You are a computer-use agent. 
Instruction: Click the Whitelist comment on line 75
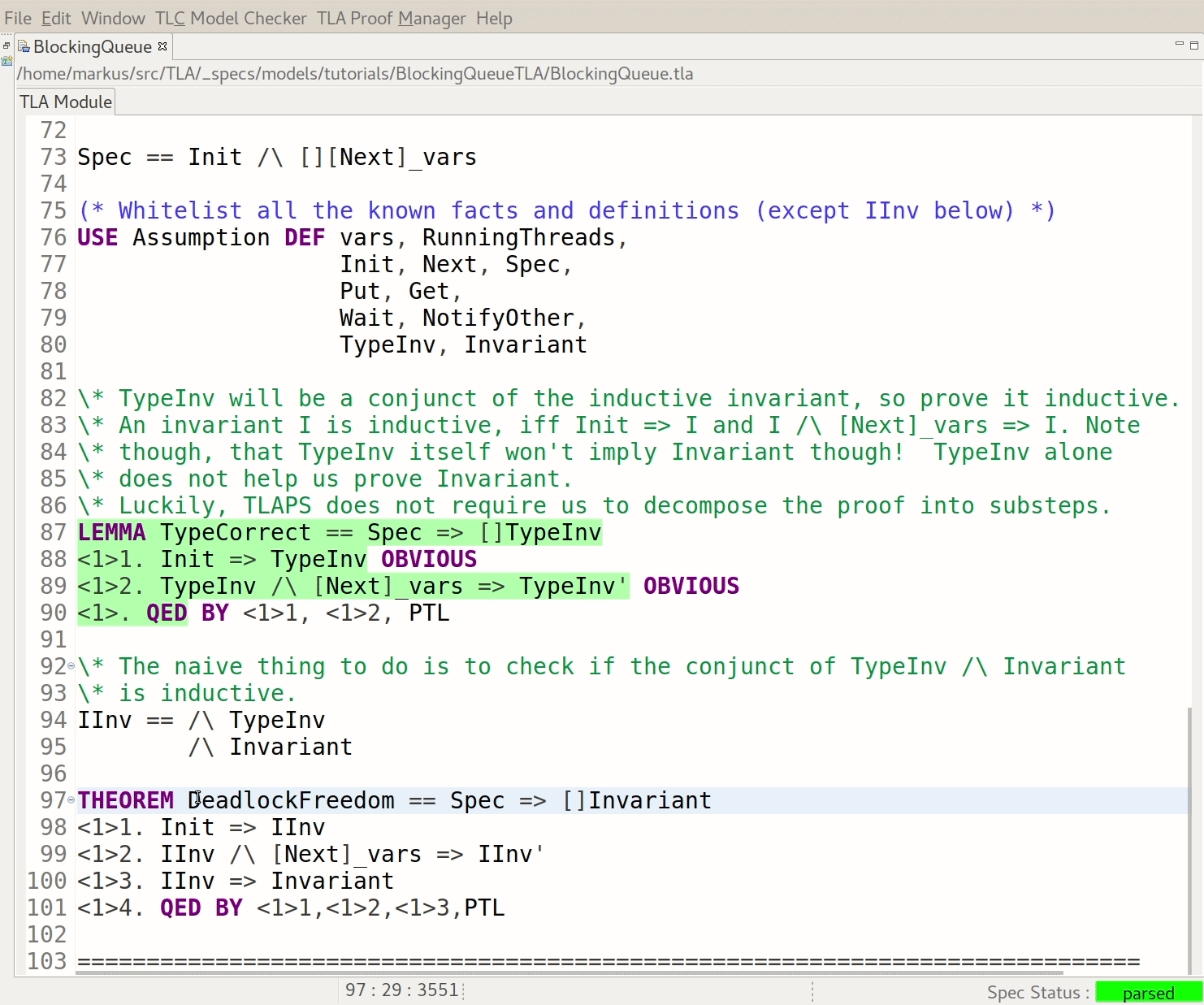click(x=566, y=211)
